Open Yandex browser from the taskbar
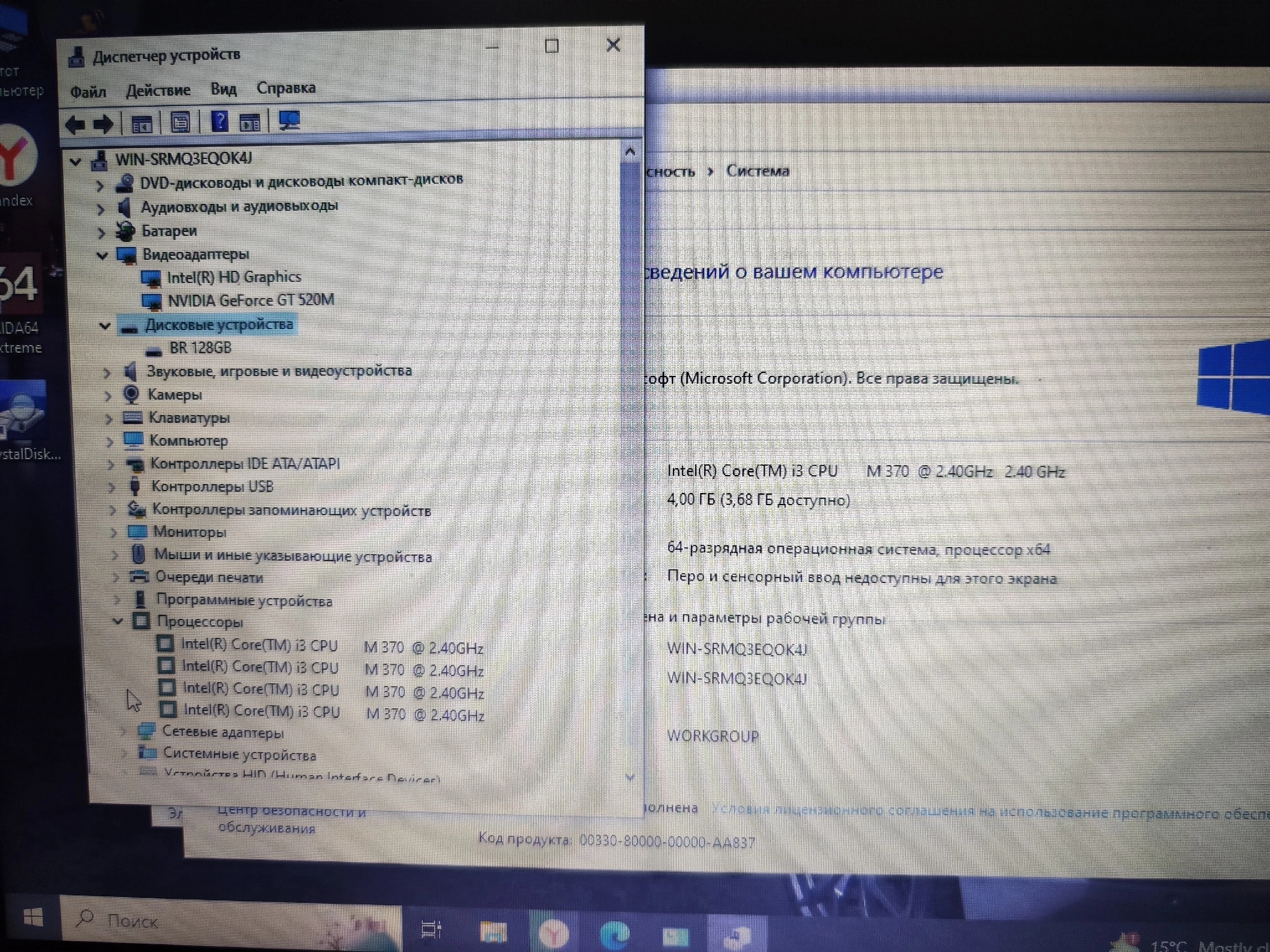The width and height of the screenshot is (1270, 952). pyautogui.click(x=553, y=934)
